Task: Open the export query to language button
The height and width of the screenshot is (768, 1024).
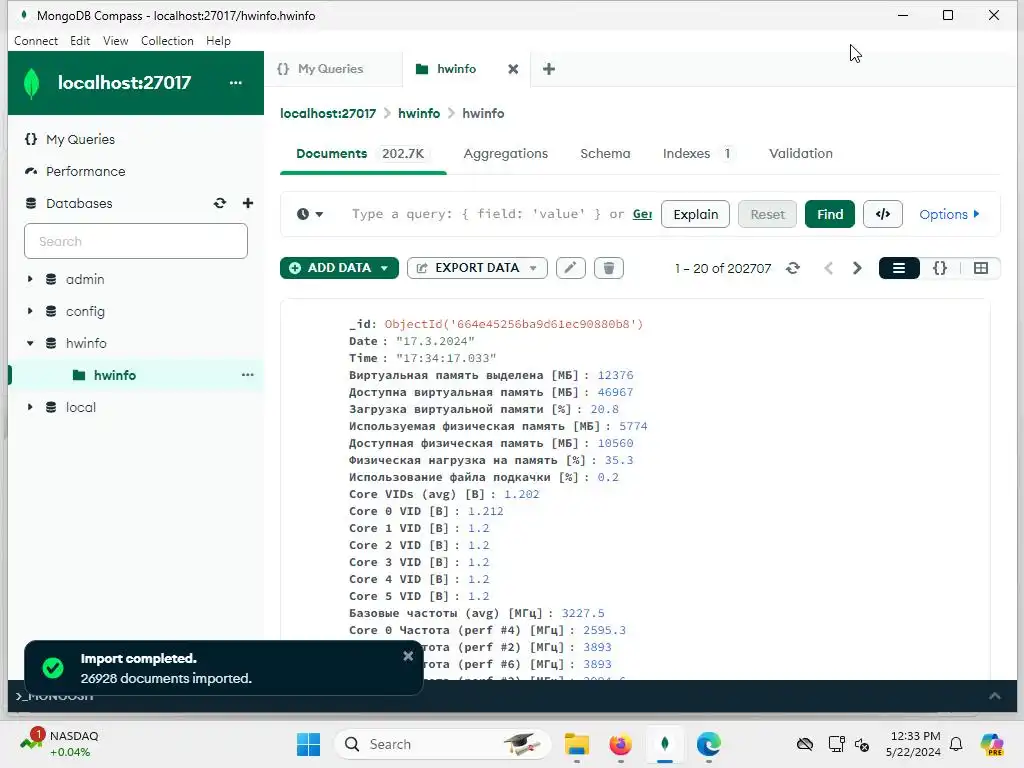Action: [x=882, y=214]
